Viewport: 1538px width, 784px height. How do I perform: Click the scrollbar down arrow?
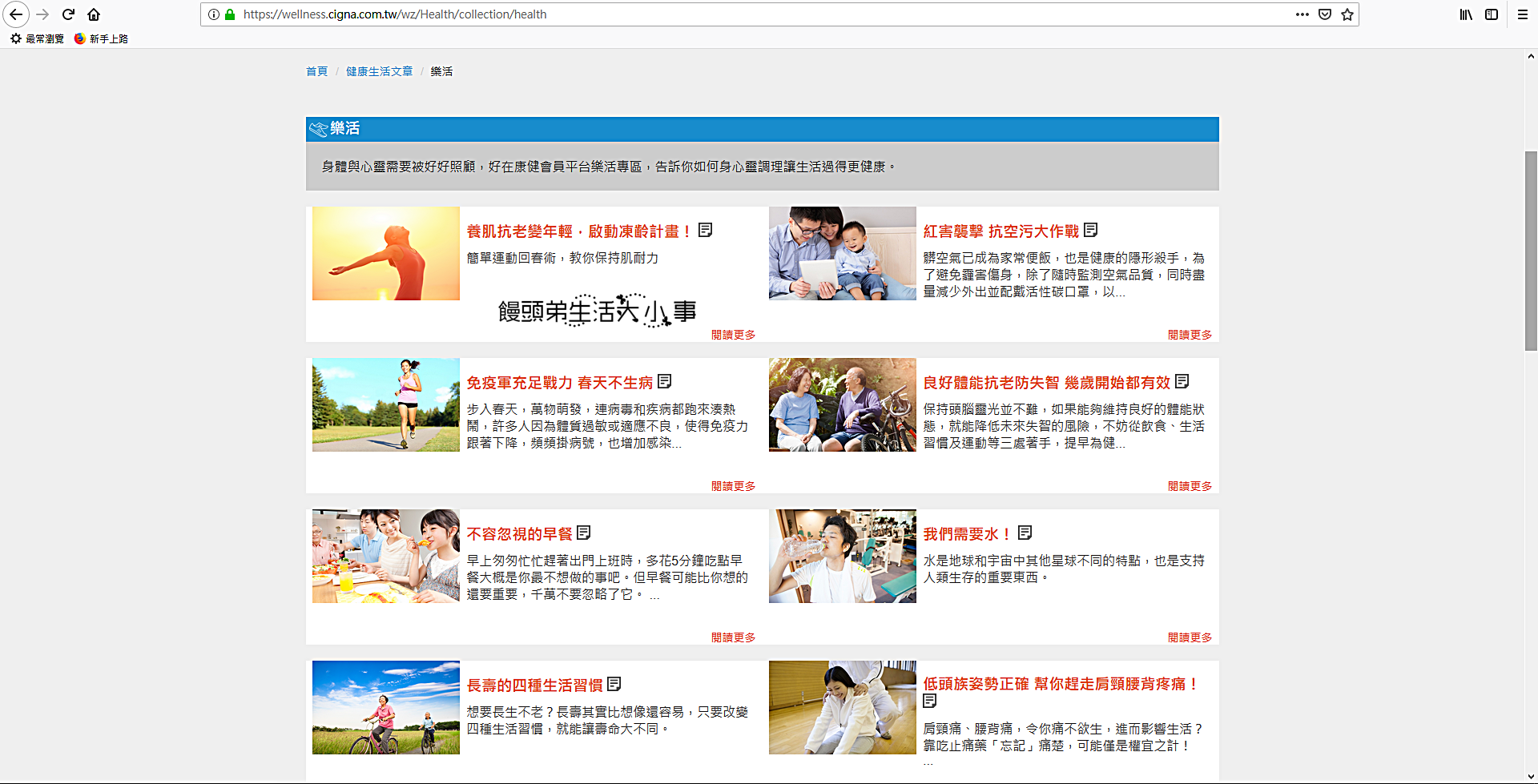[x=1531, y=776]
